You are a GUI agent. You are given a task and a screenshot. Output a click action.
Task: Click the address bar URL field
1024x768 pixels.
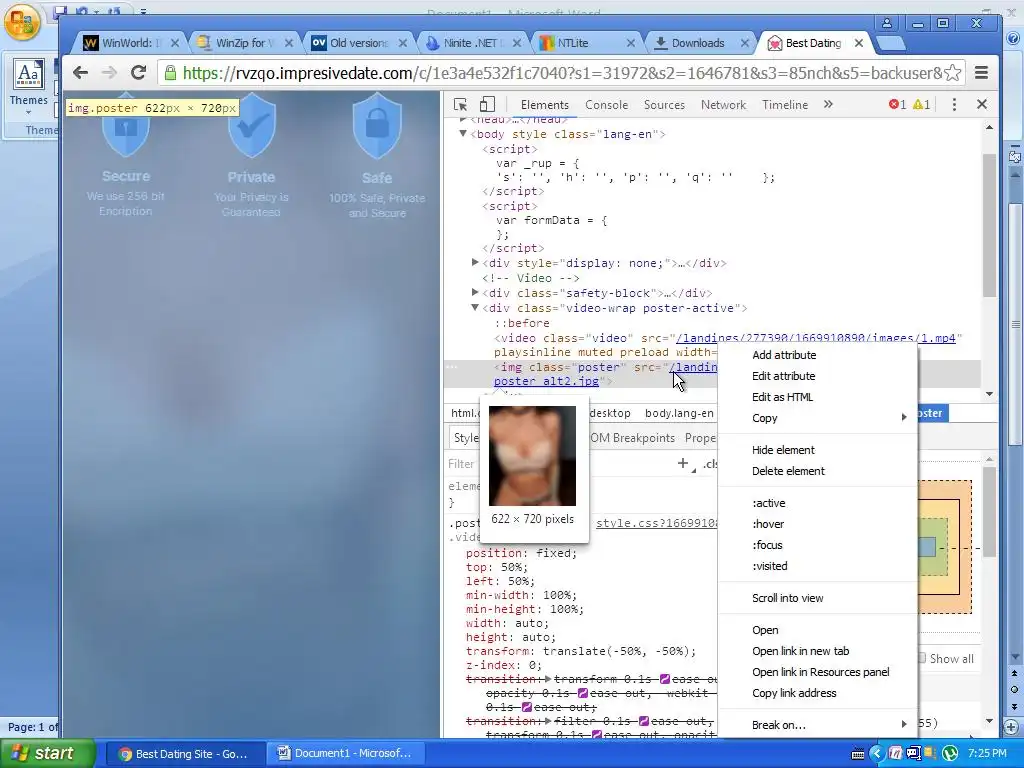562,72
